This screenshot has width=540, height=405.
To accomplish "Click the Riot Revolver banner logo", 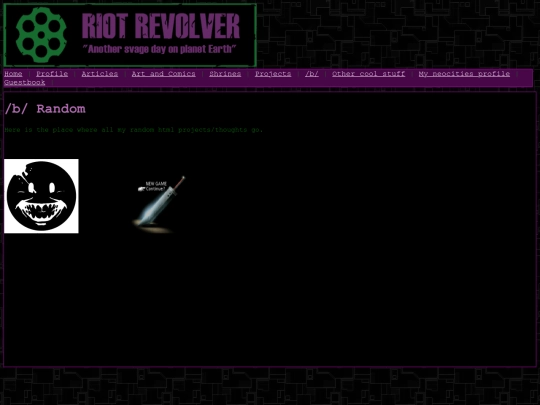I will coord(130,35).
